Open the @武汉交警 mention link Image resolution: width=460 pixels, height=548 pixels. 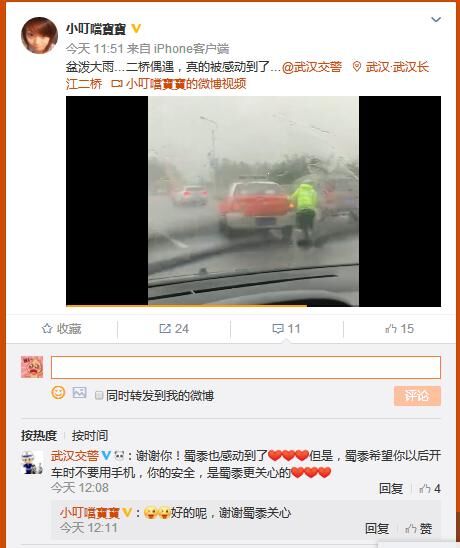point(312,67)
